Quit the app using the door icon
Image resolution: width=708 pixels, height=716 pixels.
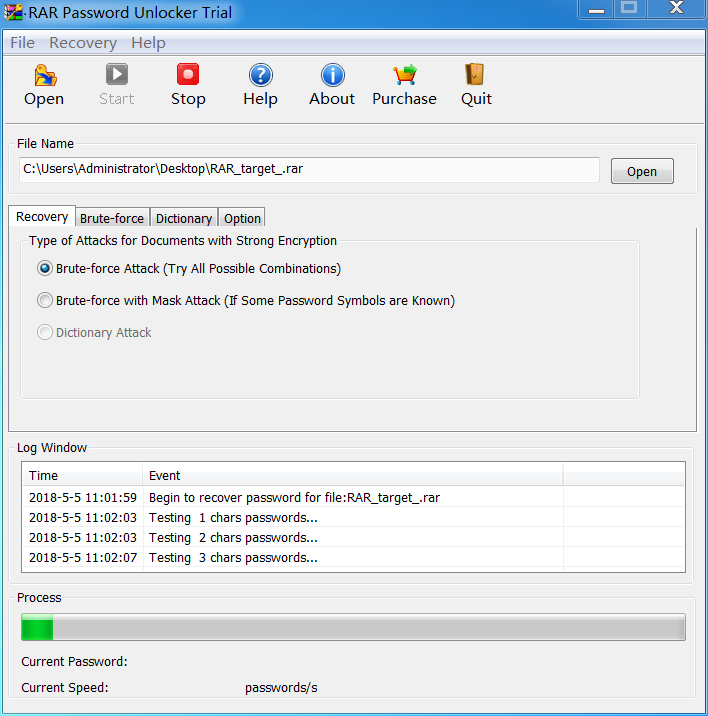(x=475, y=74)
